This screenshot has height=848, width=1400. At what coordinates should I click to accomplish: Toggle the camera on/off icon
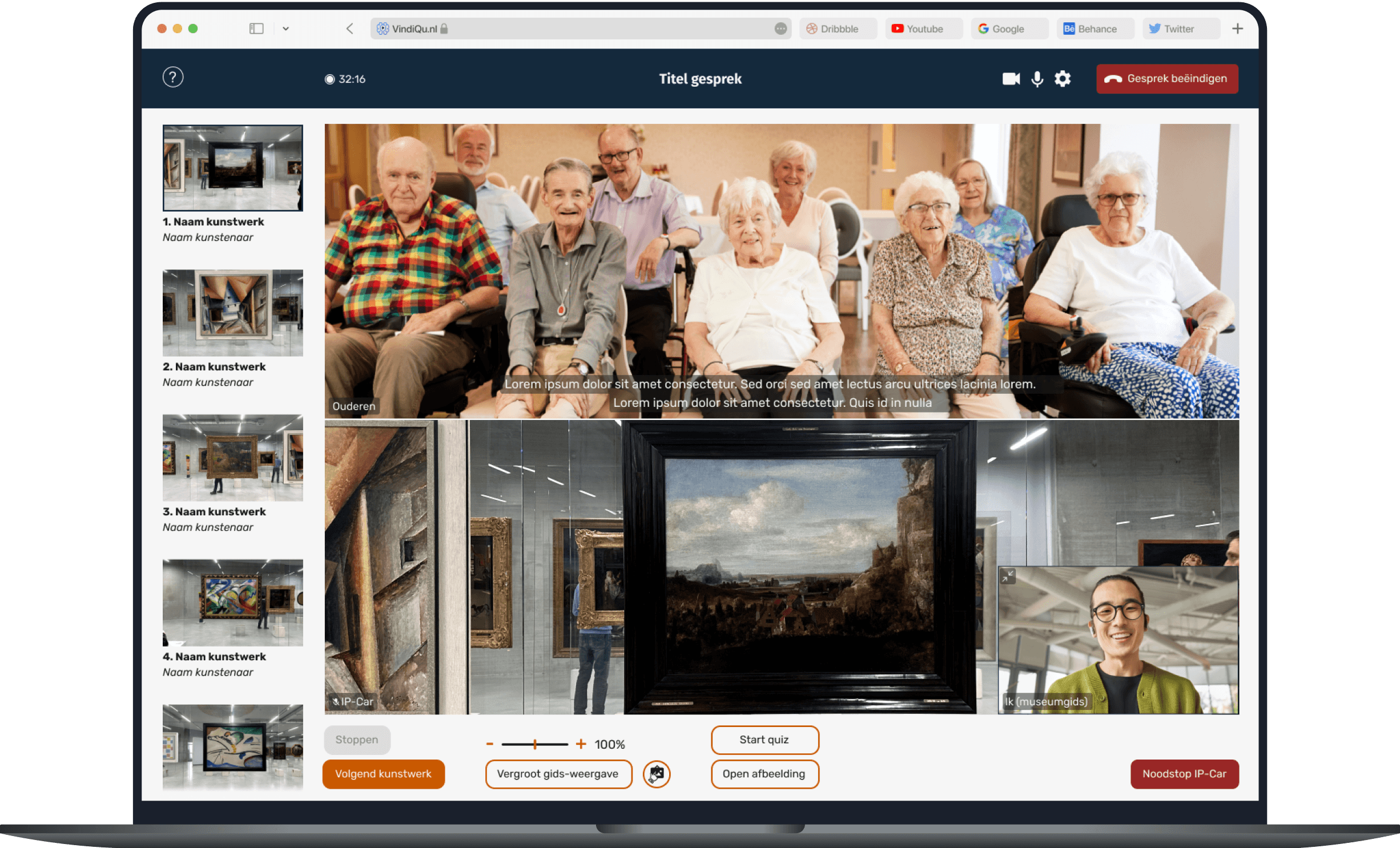pyautogui.click(x=1011, y=79)
